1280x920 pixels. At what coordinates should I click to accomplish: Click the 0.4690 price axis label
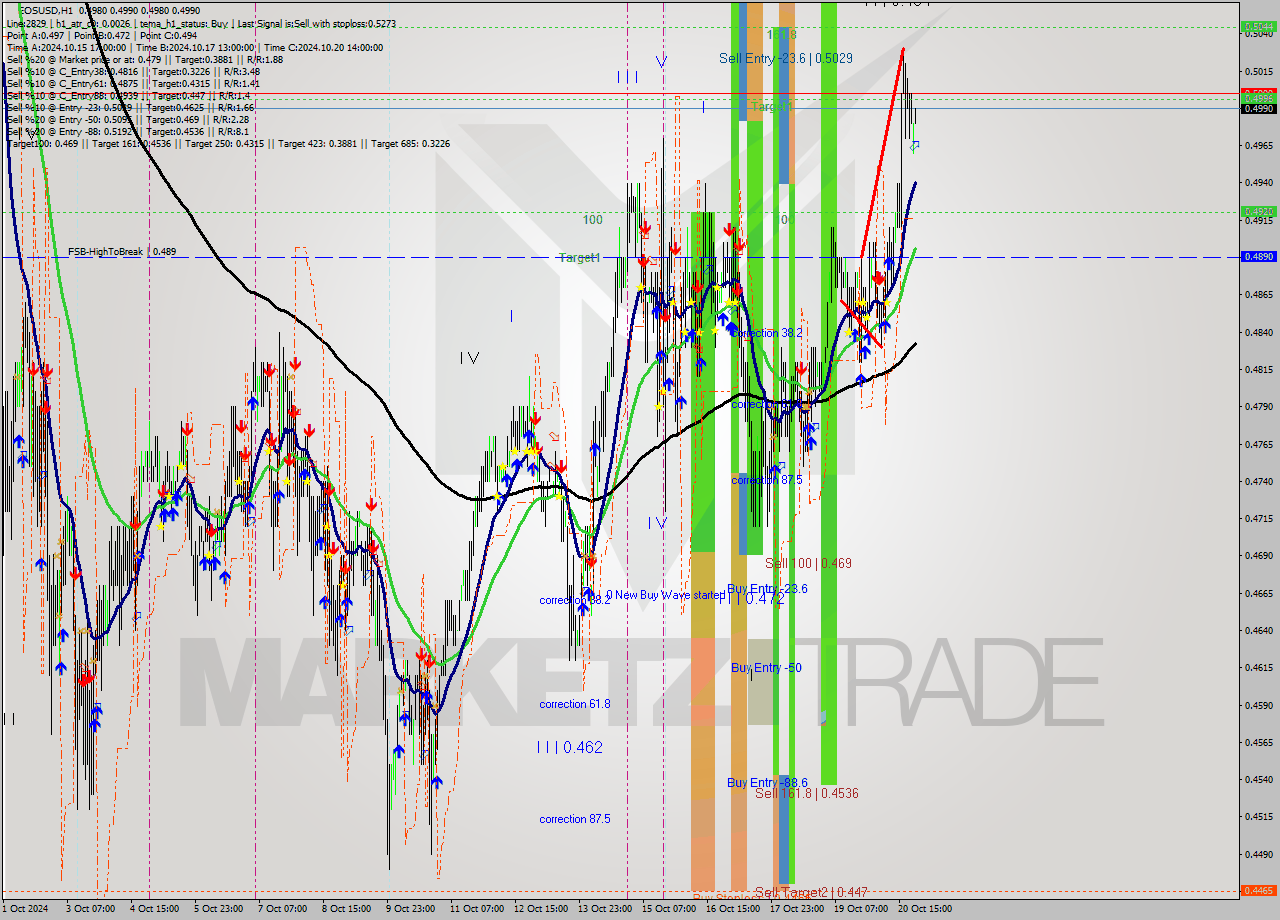point(1259,556)
